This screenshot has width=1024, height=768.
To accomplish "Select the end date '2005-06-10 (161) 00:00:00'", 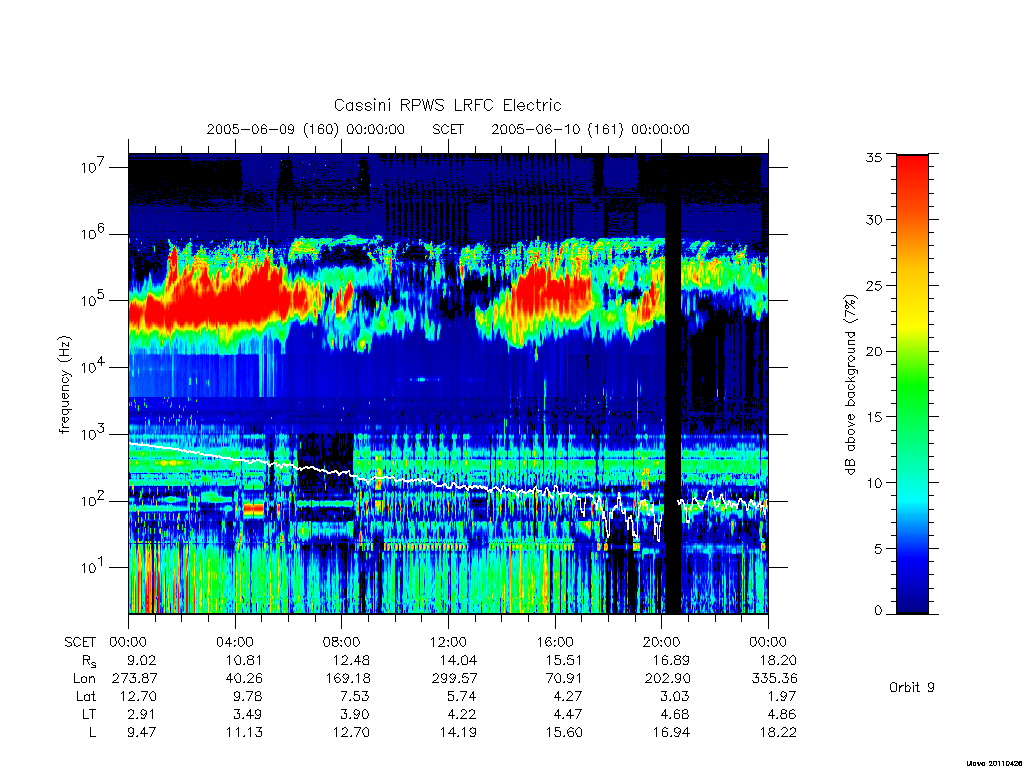I will [590, 129].
